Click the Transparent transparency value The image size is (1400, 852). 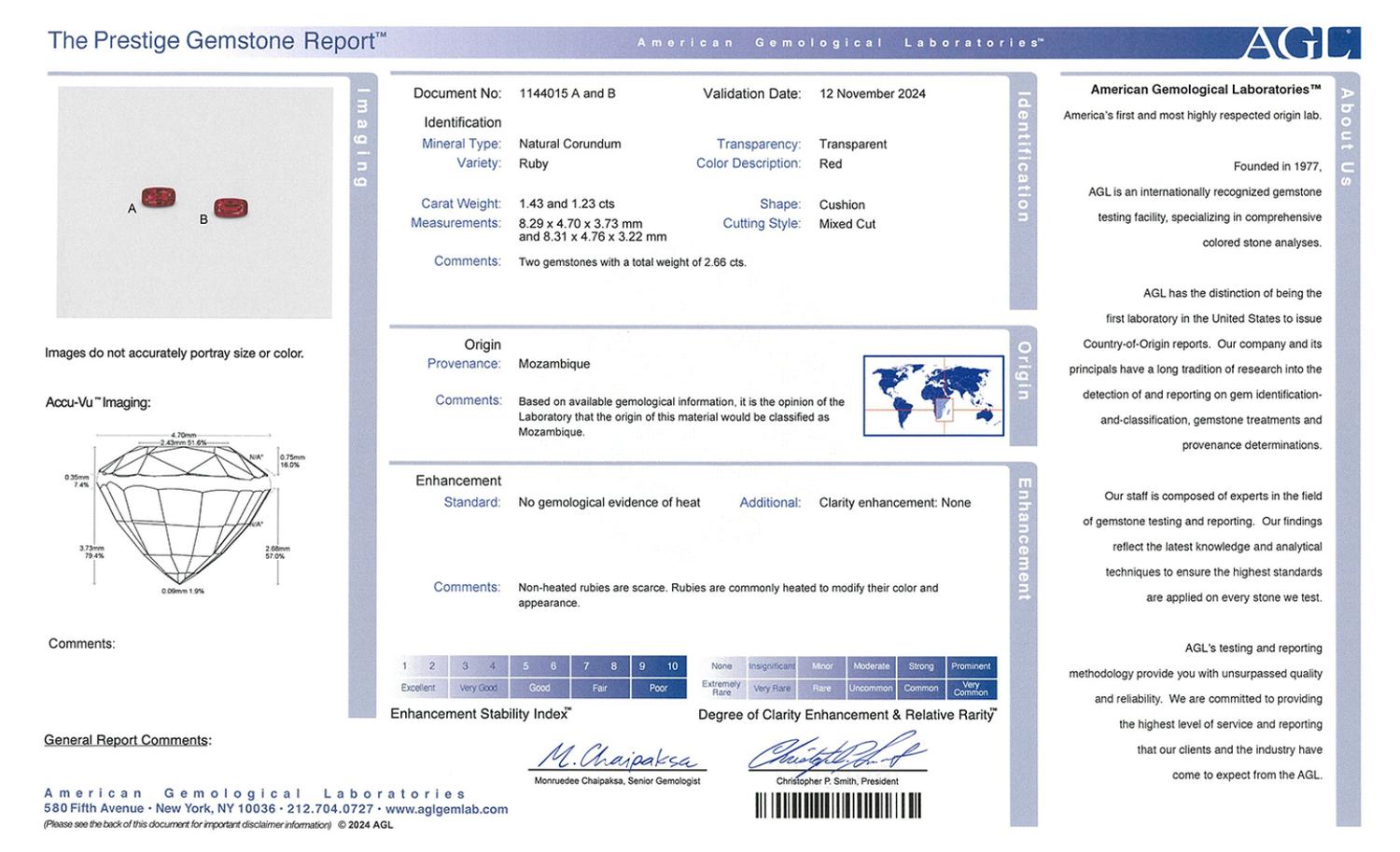click(853, 144)
